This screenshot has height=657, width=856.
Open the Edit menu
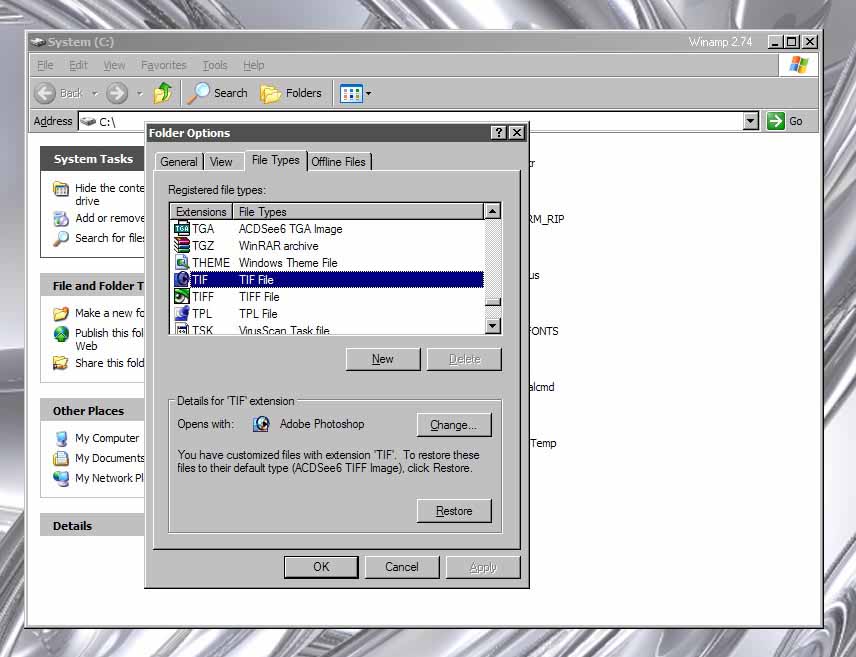pos(78,65)
